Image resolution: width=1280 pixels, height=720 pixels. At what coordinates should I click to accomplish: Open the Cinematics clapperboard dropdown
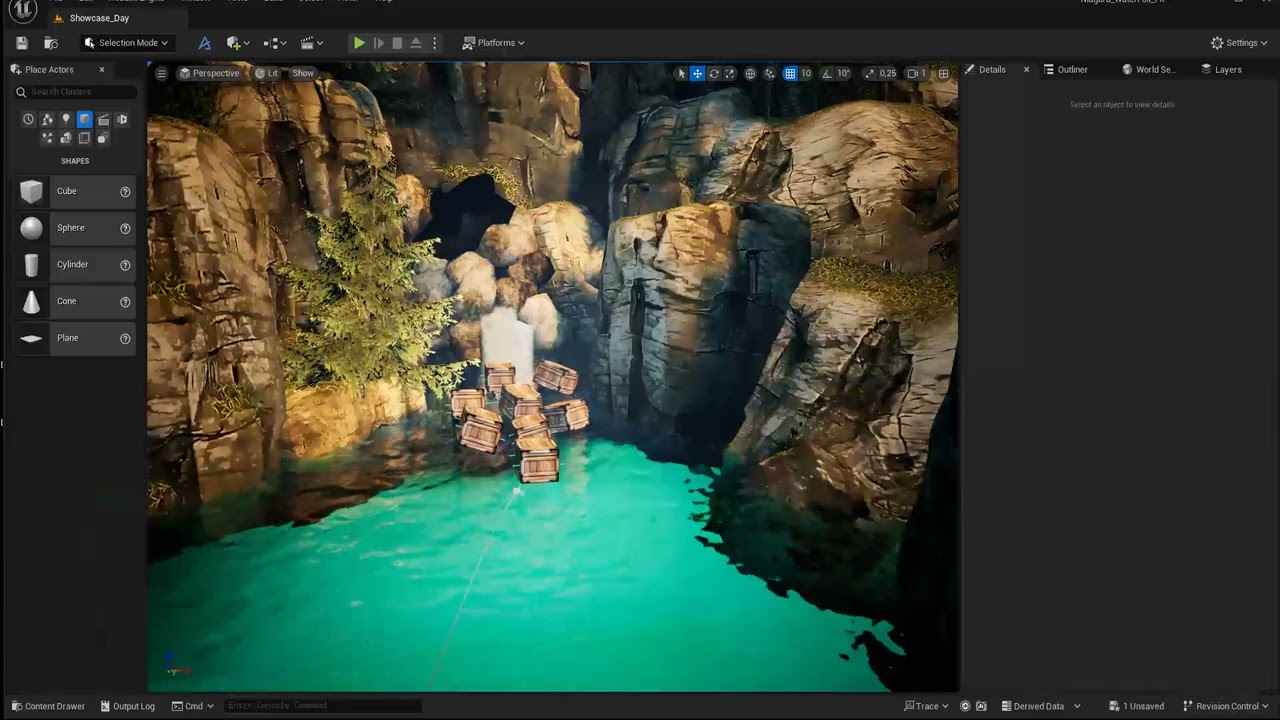[x=312, y=43]
